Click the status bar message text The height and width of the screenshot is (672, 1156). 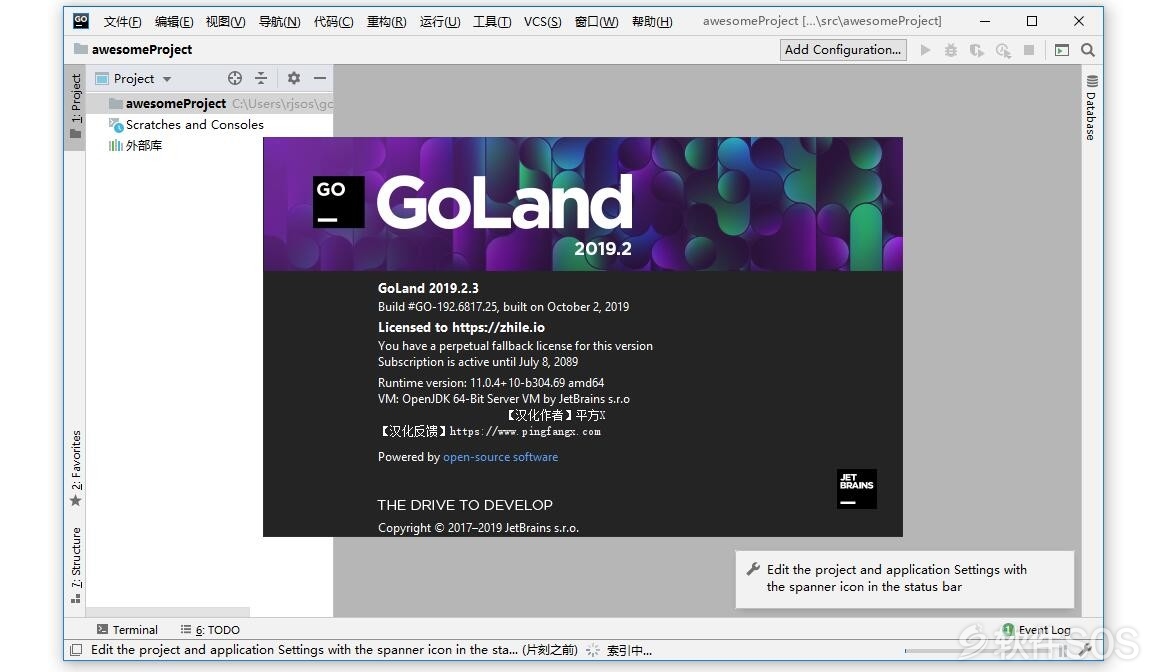point(334,650)
